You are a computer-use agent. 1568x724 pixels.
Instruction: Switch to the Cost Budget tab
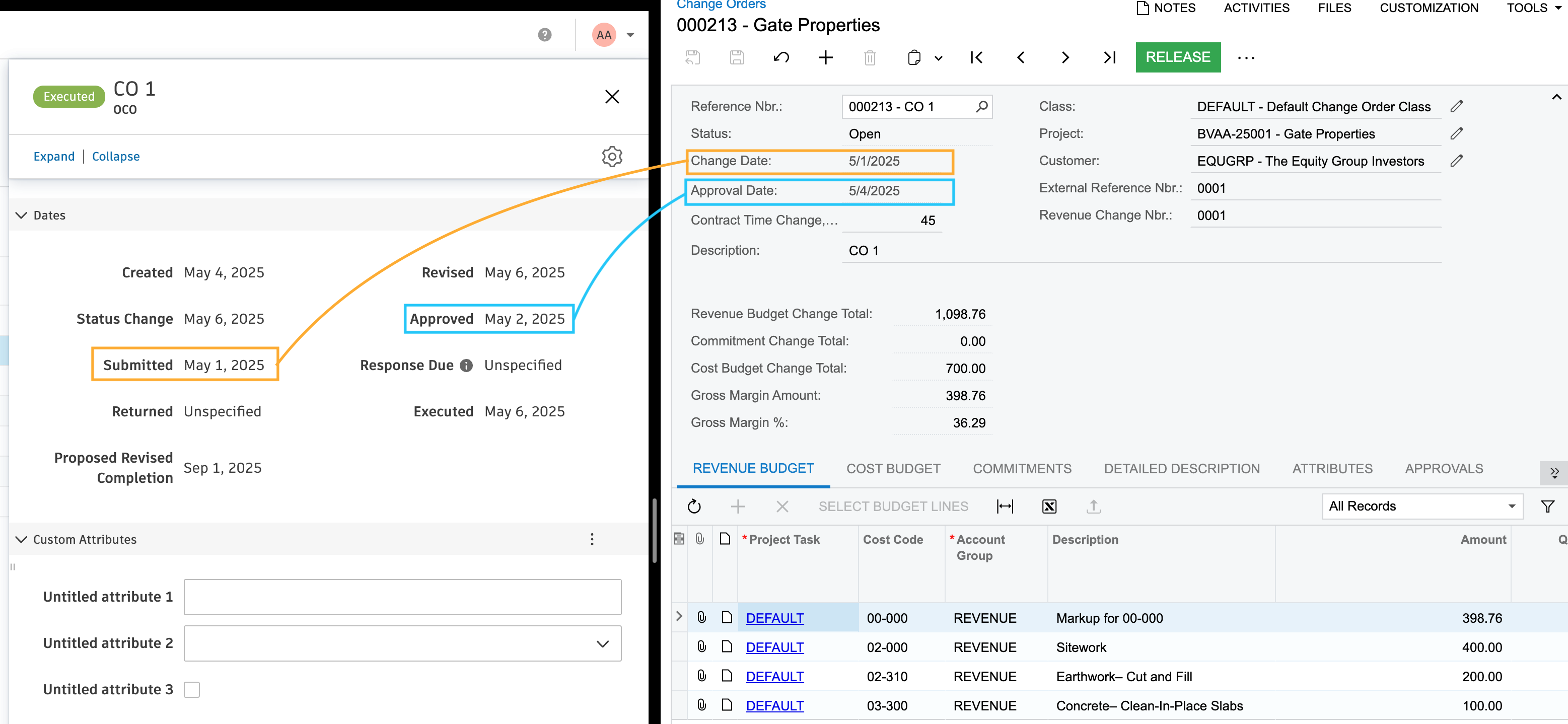(893, 468)
